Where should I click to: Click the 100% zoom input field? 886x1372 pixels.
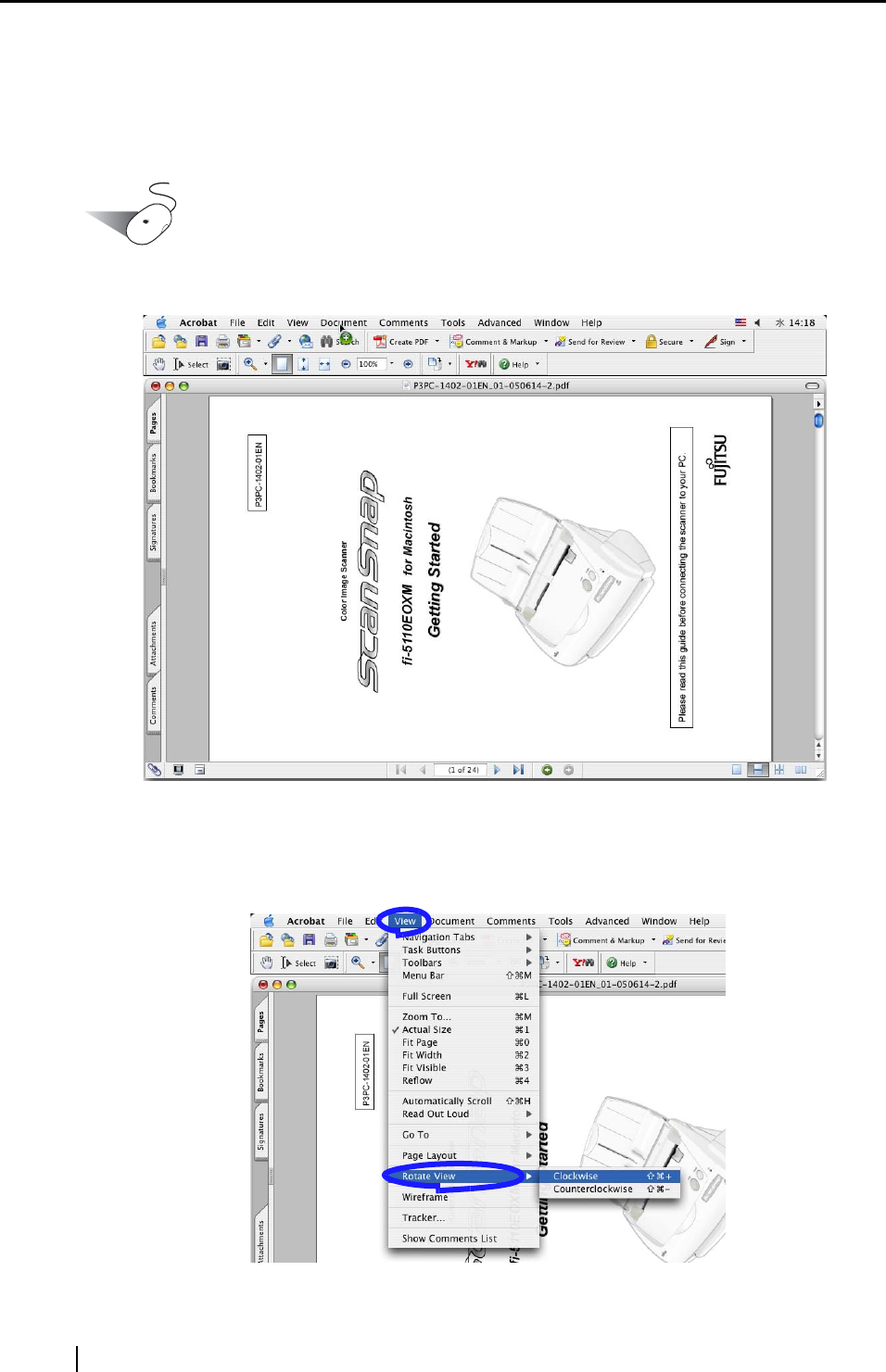(x=372, y=364)
